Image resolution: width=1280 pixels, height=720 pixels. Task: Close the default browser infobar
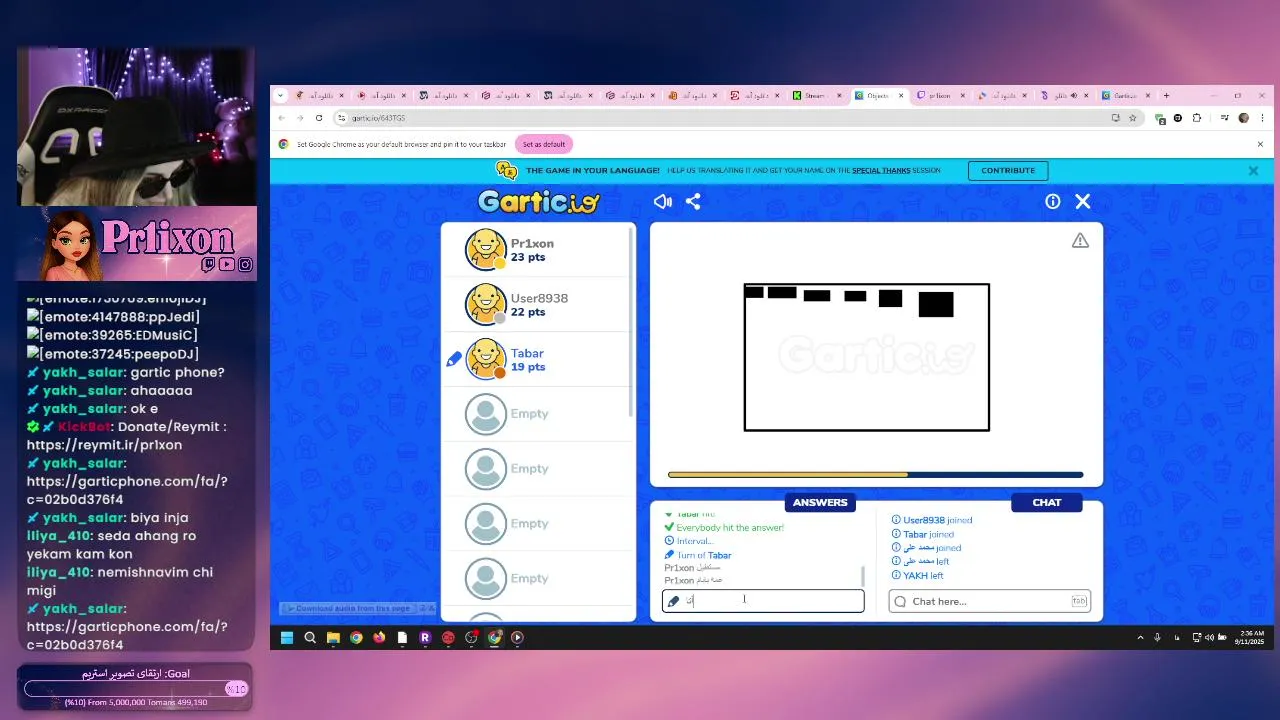click(1260, 144)
